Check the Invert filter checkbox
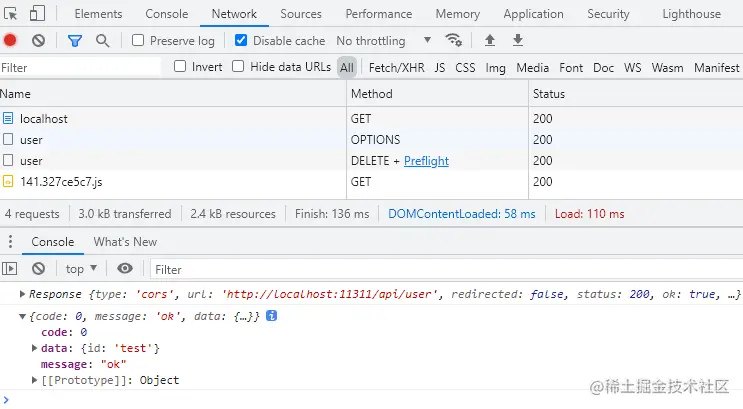743x409 pixels. [180, 67]
